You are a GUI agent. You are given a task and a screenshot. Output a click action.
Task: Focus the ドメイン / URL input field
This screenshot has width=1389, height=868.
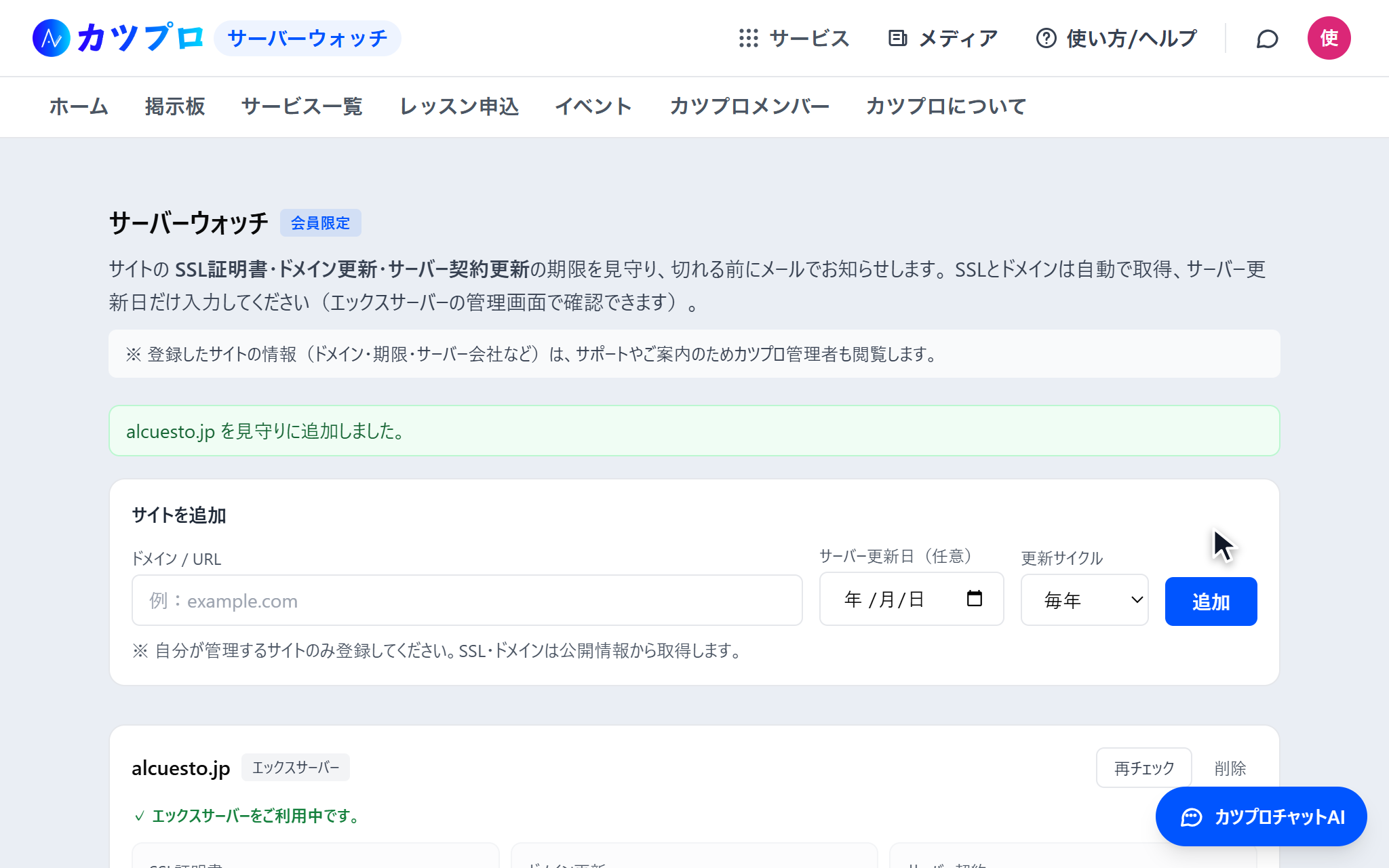point(467,600)
